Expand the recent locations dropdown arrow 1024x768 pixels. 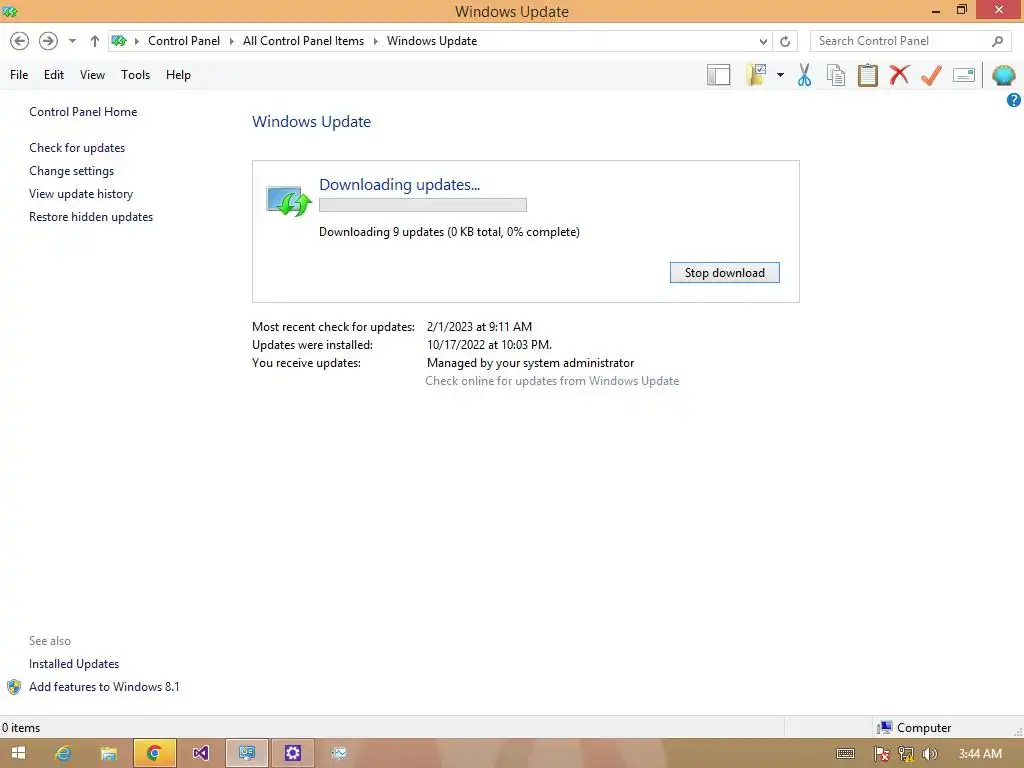(x=72, y=41)
